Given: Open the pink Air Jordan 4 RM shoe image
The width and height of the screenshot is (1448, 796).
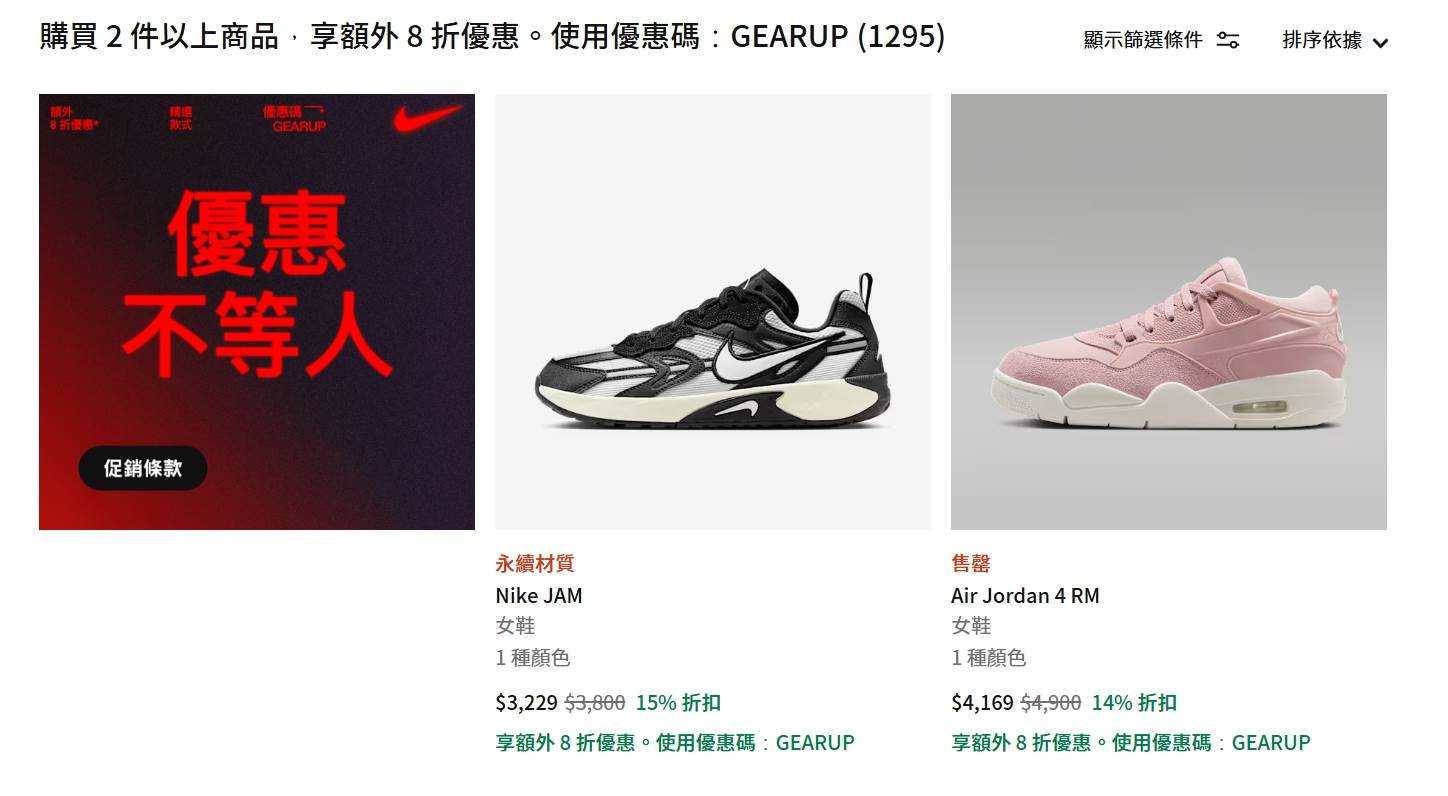Looking at the screenshot, I should coord(1169,312).
